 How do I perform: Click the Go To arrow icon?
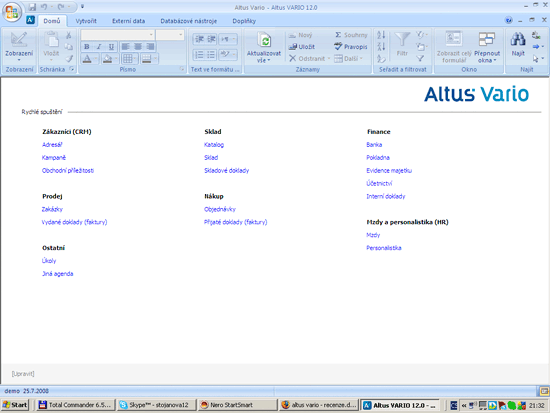(x=537, y=47)
